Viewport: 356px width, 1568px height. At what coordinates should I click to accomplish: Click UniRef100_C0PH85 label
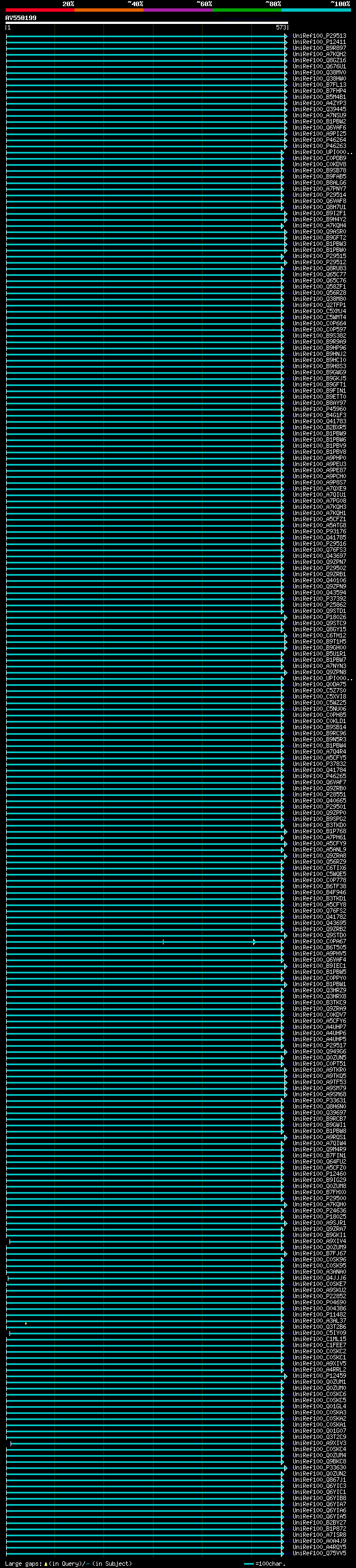coord(319,715)
